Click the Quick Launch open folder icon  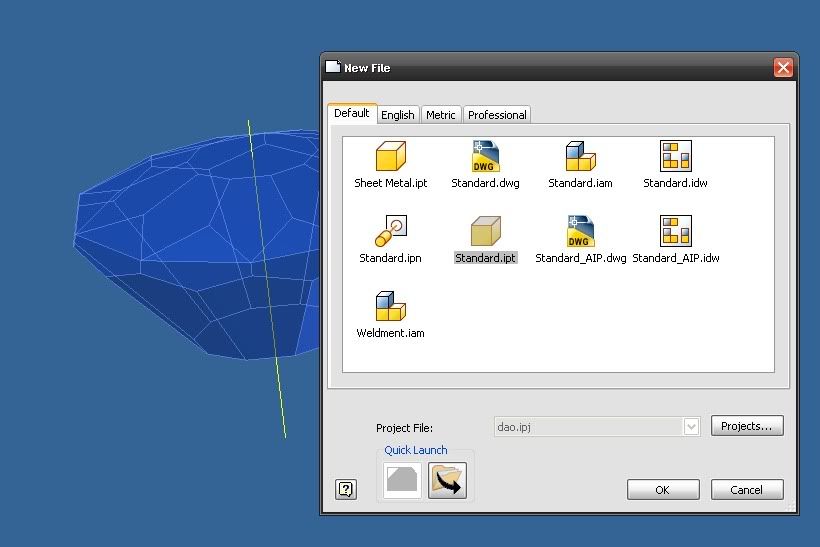[447, 480]
